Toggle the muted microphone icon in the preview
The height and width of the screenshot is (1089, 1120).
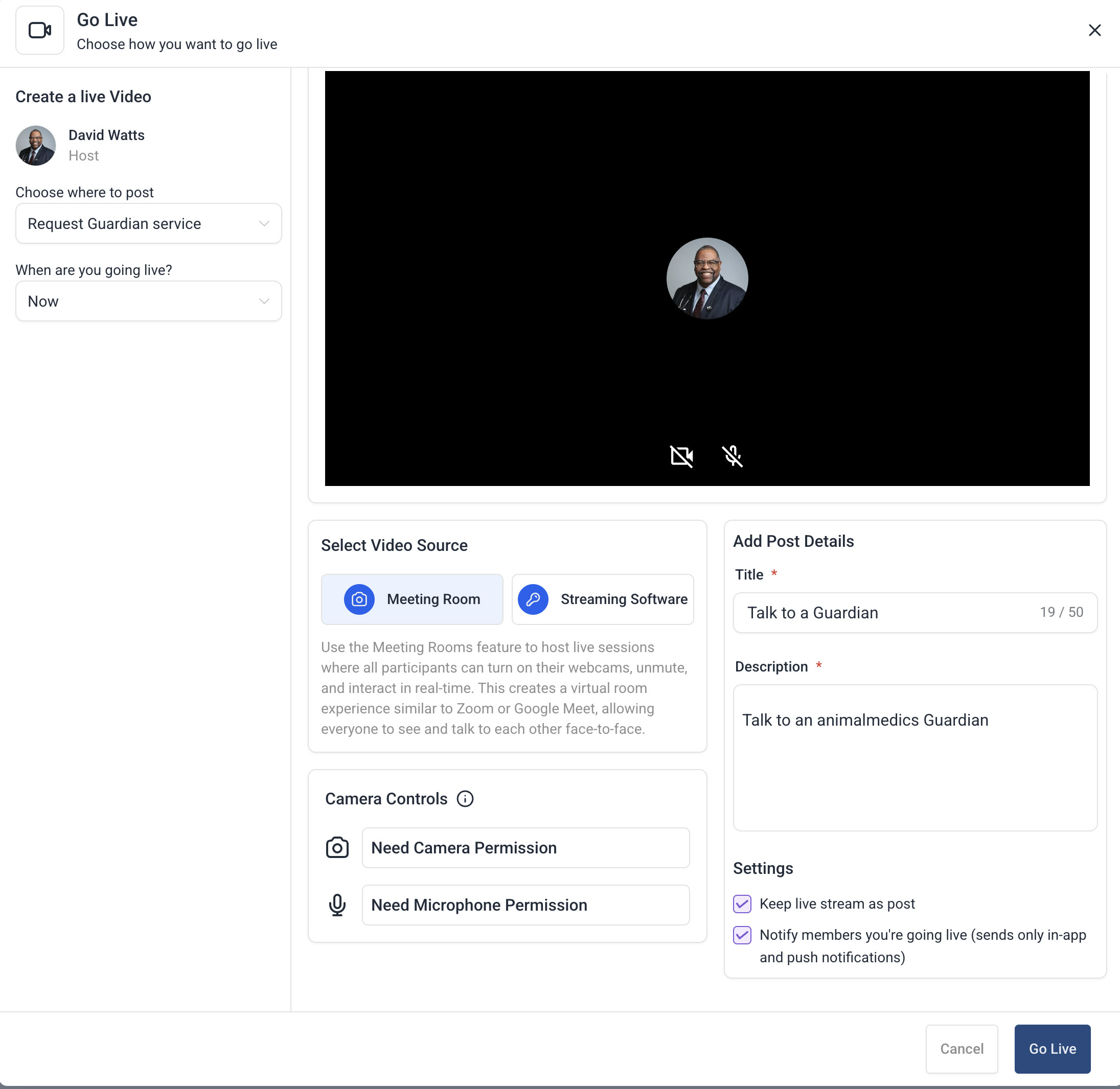pos(732,456)
